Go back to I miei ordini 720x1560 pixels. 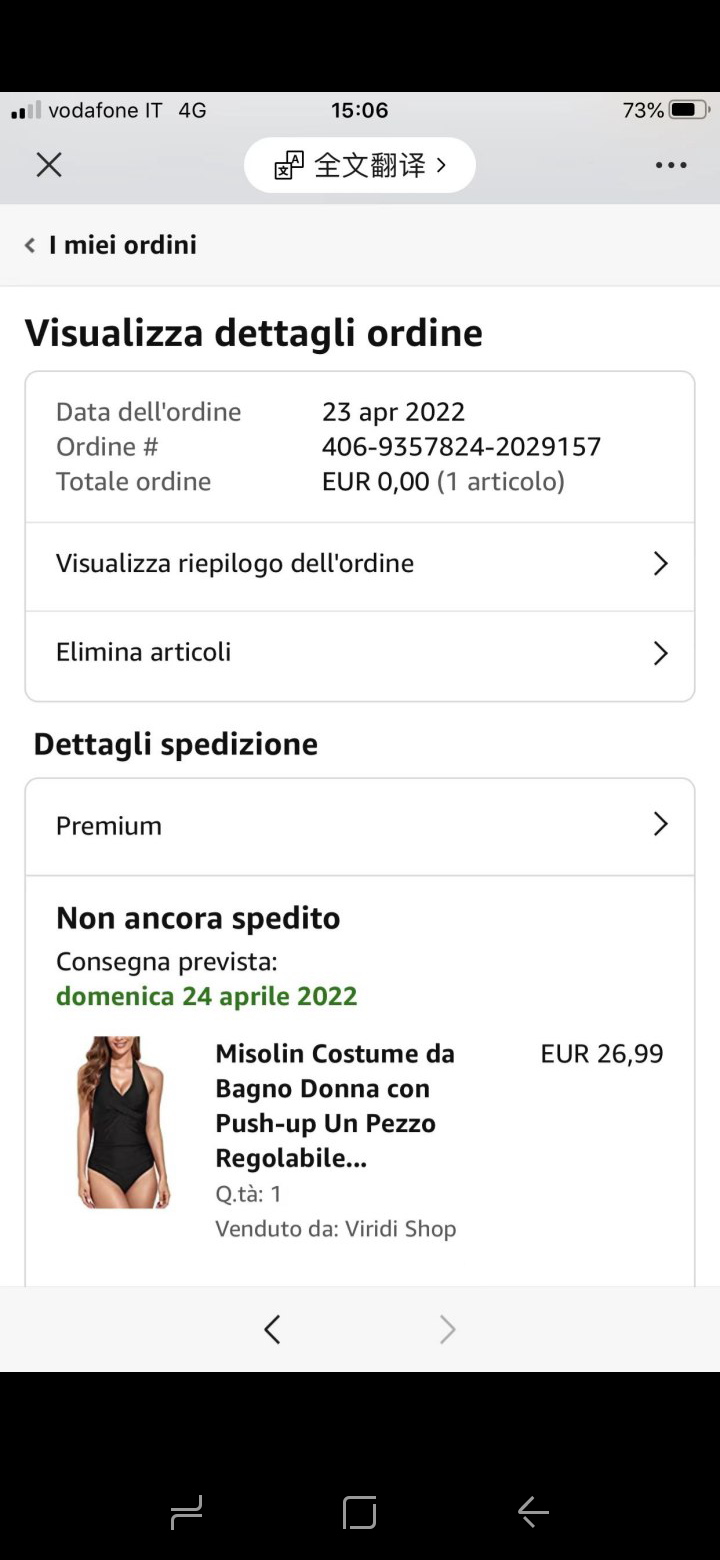[122, 245]
